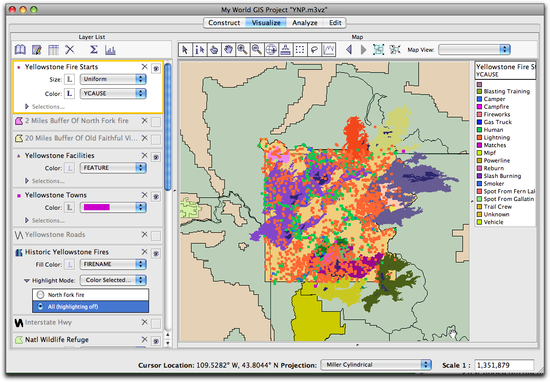
Task: Click the Scale value input field
Action: [x=504, y=365]
